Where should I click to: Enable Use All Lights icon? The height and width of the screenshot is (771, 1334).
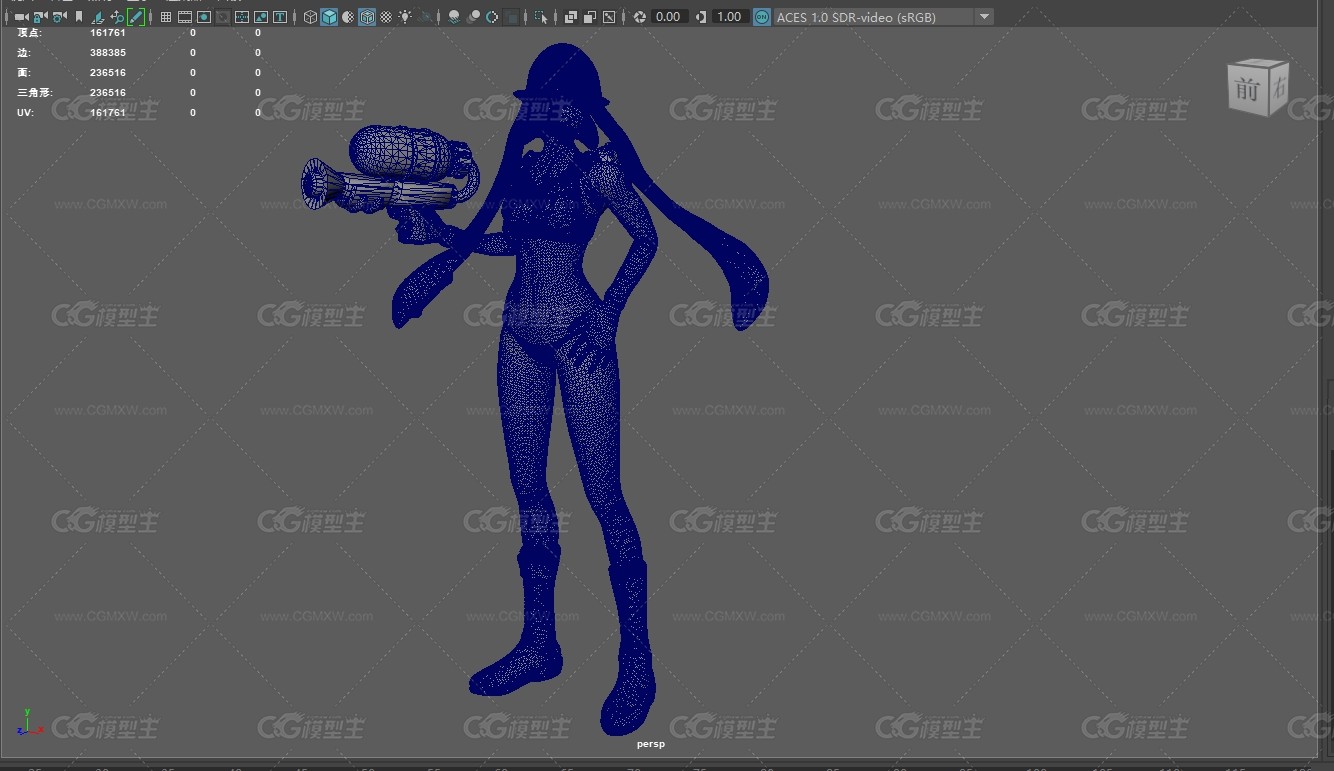[x=405, y=17]
